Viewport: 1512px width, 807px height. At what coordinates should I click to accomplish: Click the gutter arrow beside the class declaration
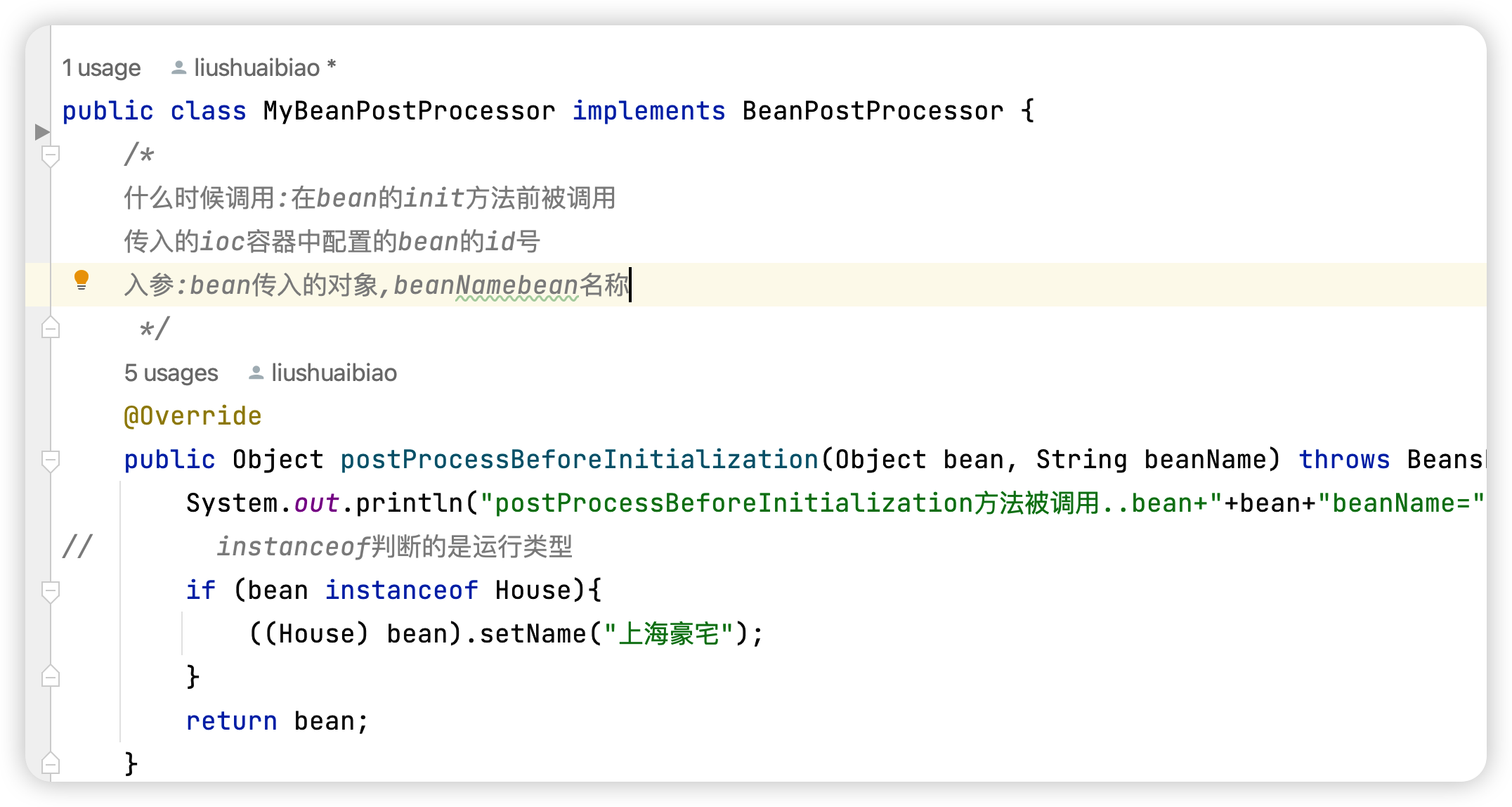42,131
